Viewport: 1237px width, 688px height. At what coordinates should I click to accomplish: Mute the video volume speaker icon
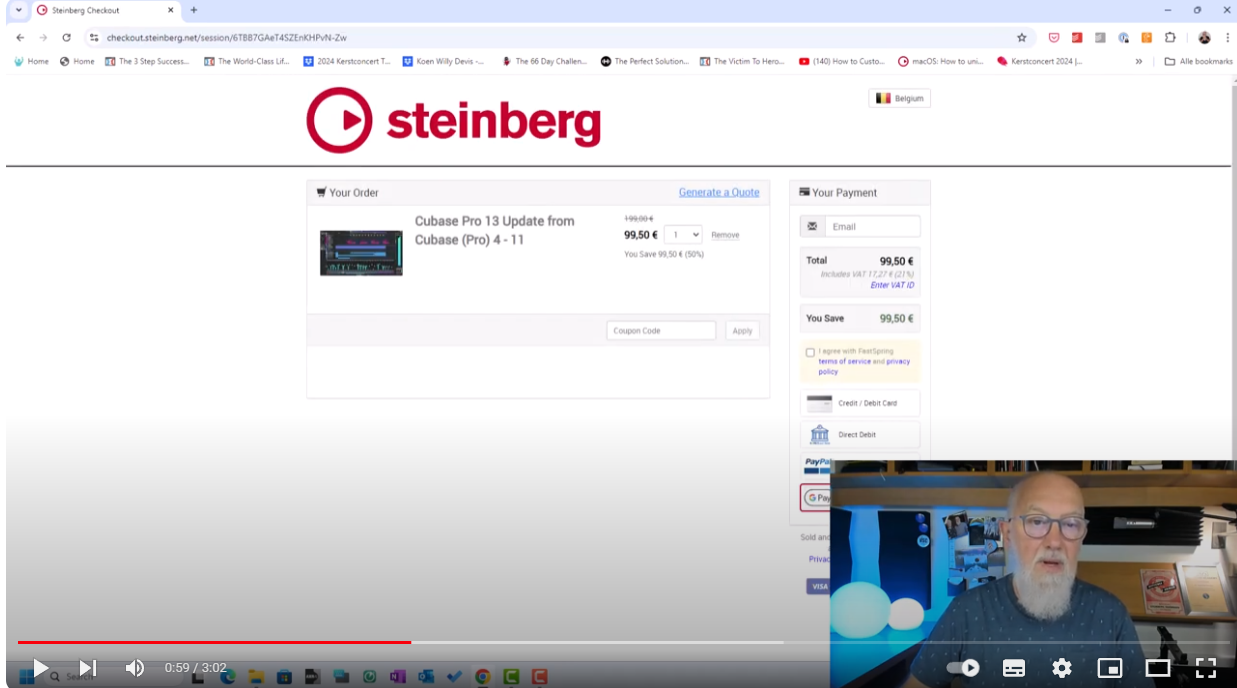(135, 668)
